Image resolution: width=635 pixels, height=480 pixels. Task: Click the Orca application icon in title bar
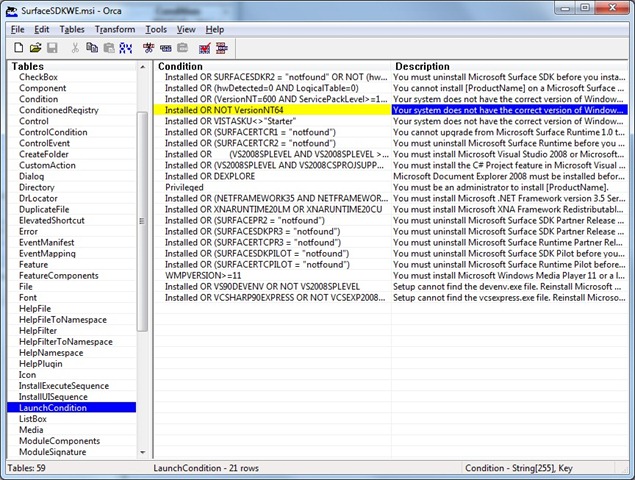(11, 11)
